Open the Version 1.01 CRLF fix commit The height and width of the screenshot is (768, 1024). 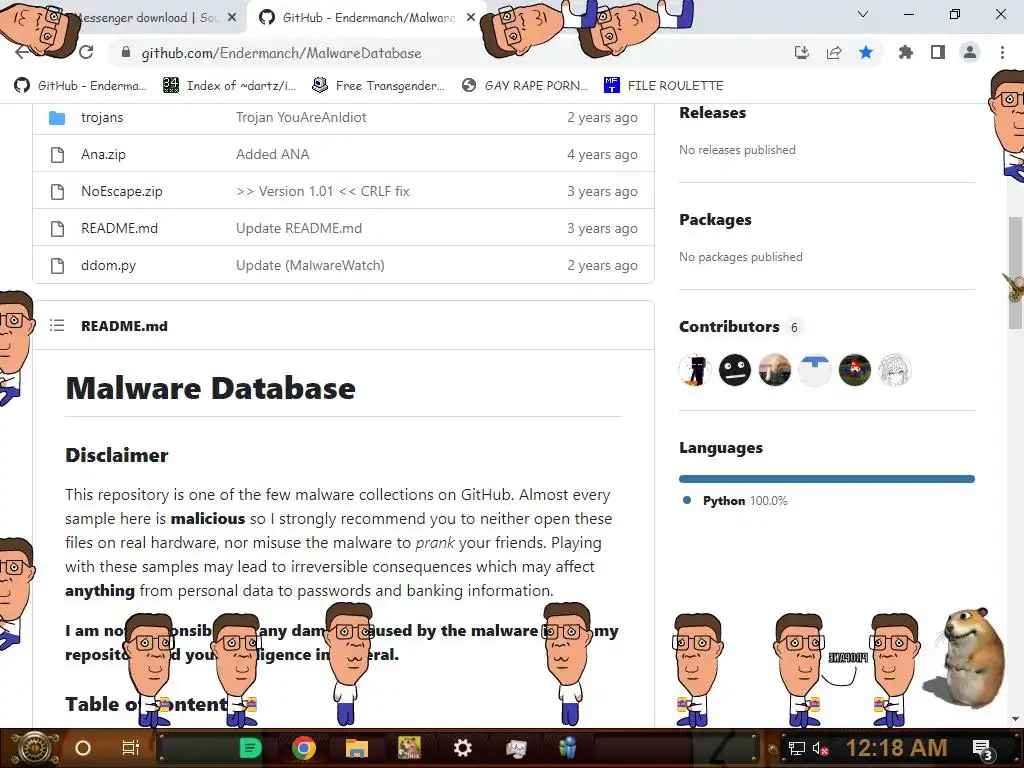point(323,191)
